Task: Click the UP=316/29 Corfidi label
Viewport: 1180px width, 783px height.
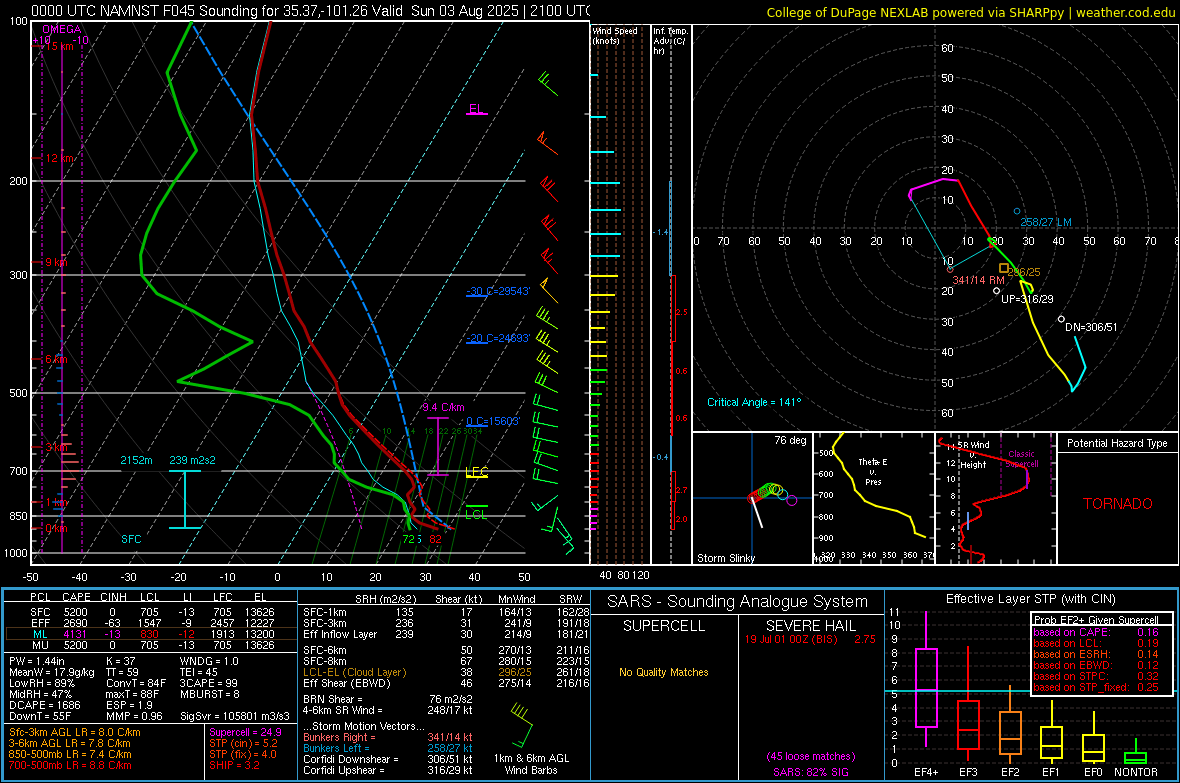Action: pyautogui.click(x=1027, y=299)
